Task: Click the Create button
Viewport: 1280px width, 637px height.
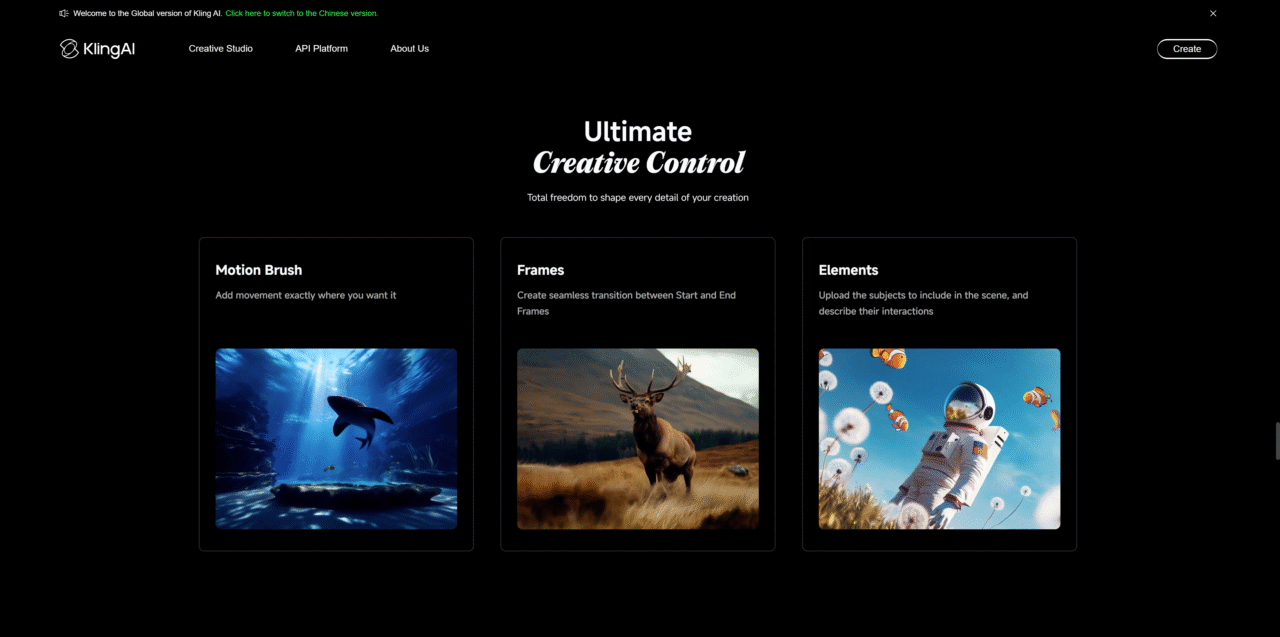Action: [x=1187, y=49]
